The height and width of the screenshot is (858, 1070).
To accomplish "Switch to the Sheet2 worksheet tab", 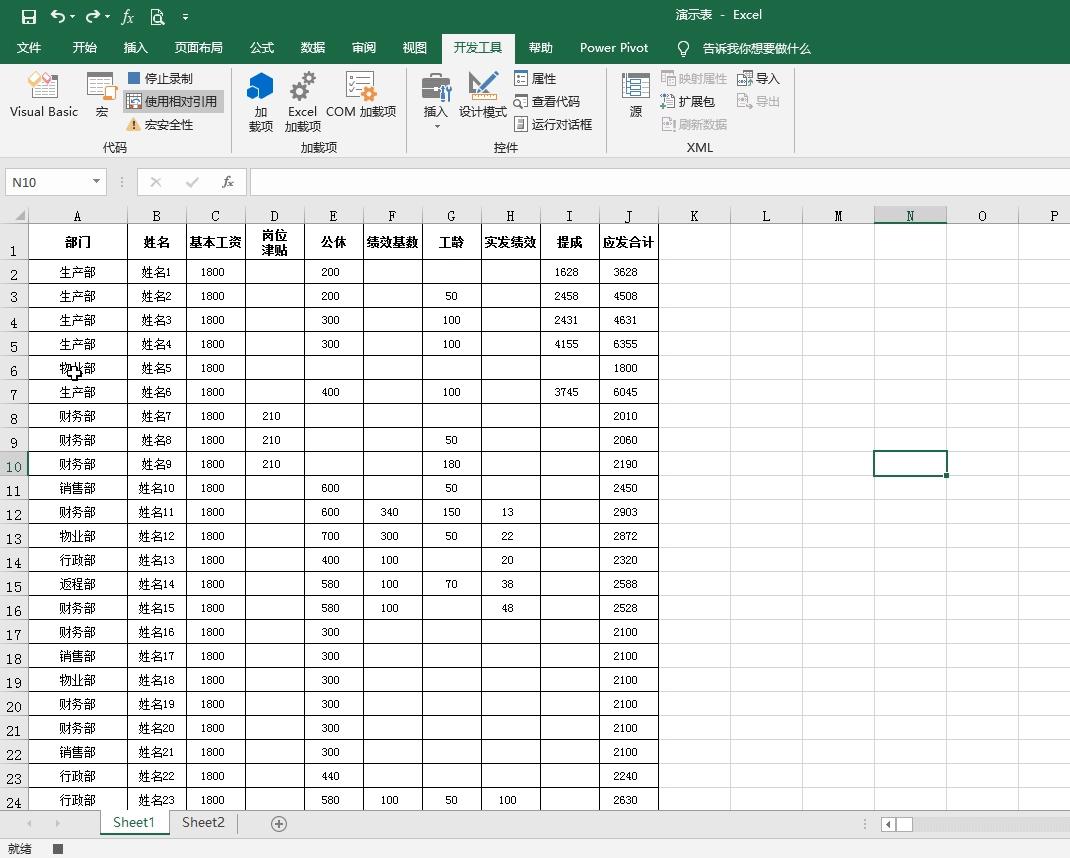I will 203,823.
